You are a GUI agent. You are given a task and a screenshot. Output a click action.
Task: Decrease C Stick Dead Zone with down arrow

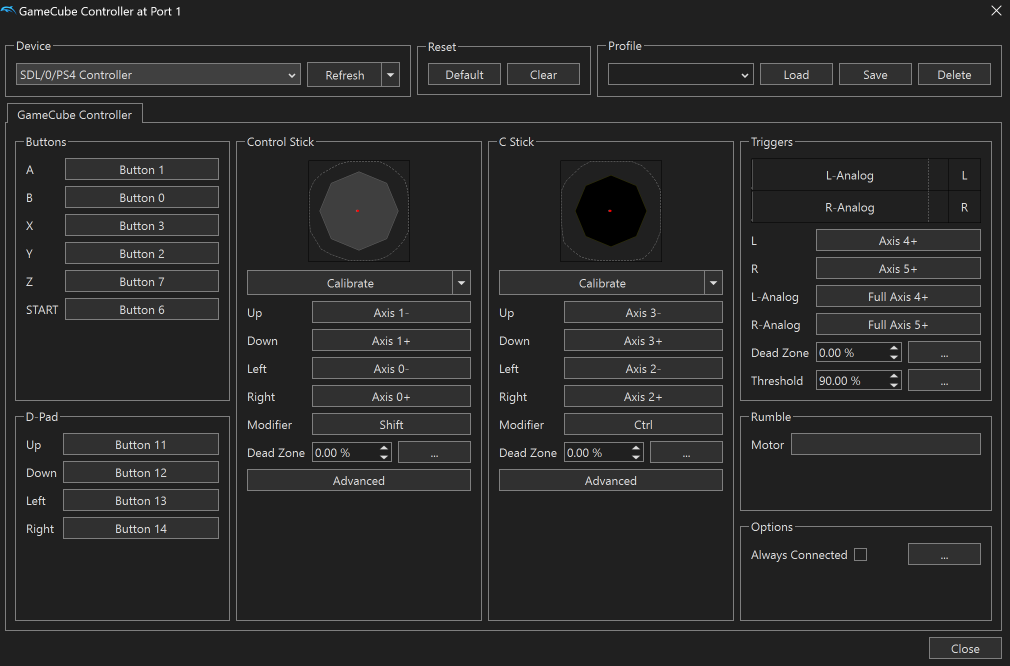[x=636, y=457]
